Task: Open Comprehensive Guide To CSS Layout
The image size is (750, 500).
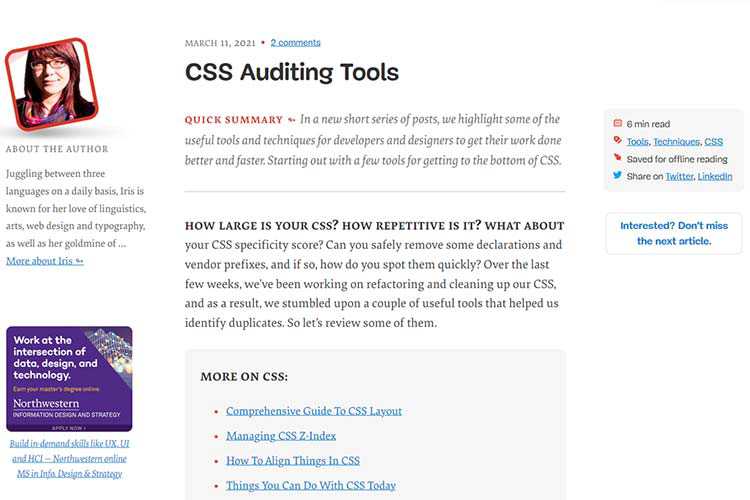Action: click(x=314, y=411)
